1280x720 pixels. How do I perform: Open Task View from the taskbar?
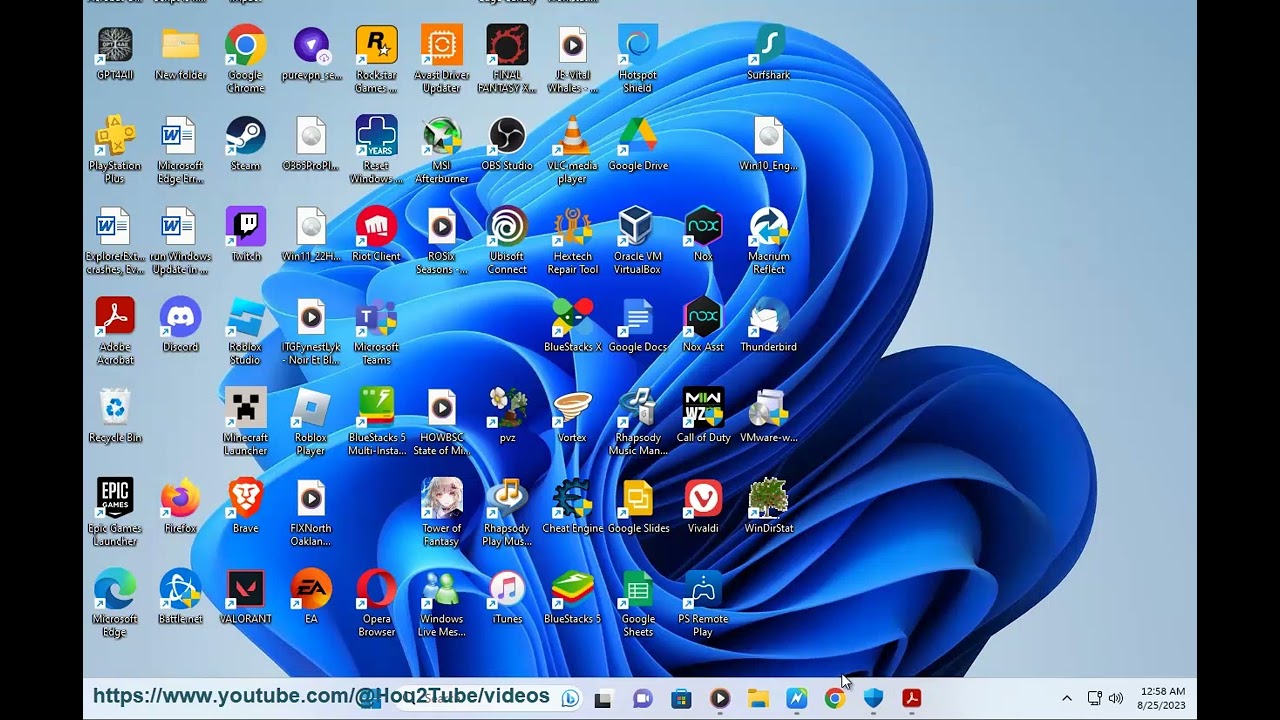click(x=603, y=699)
